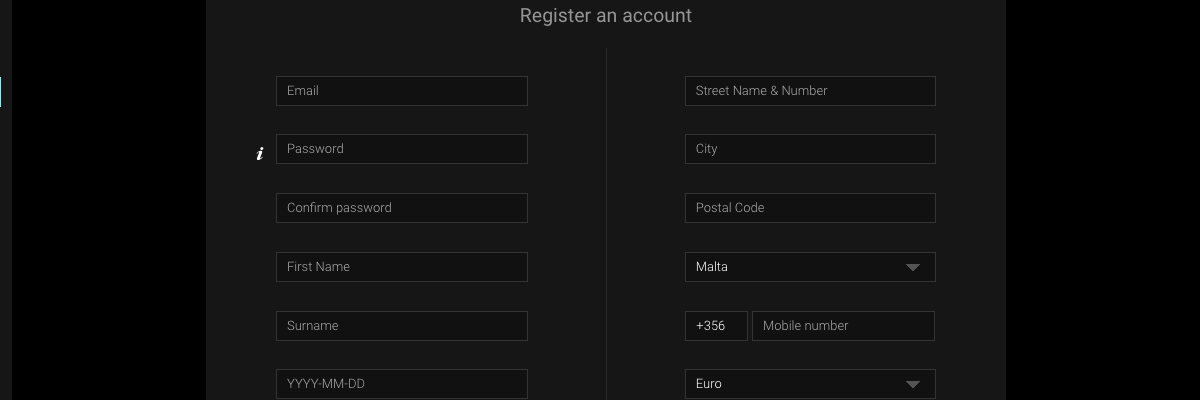Click the Euro dropdown arrow
The height and width of the screenshot is (400, 1200).
click(x=912, y=385)
